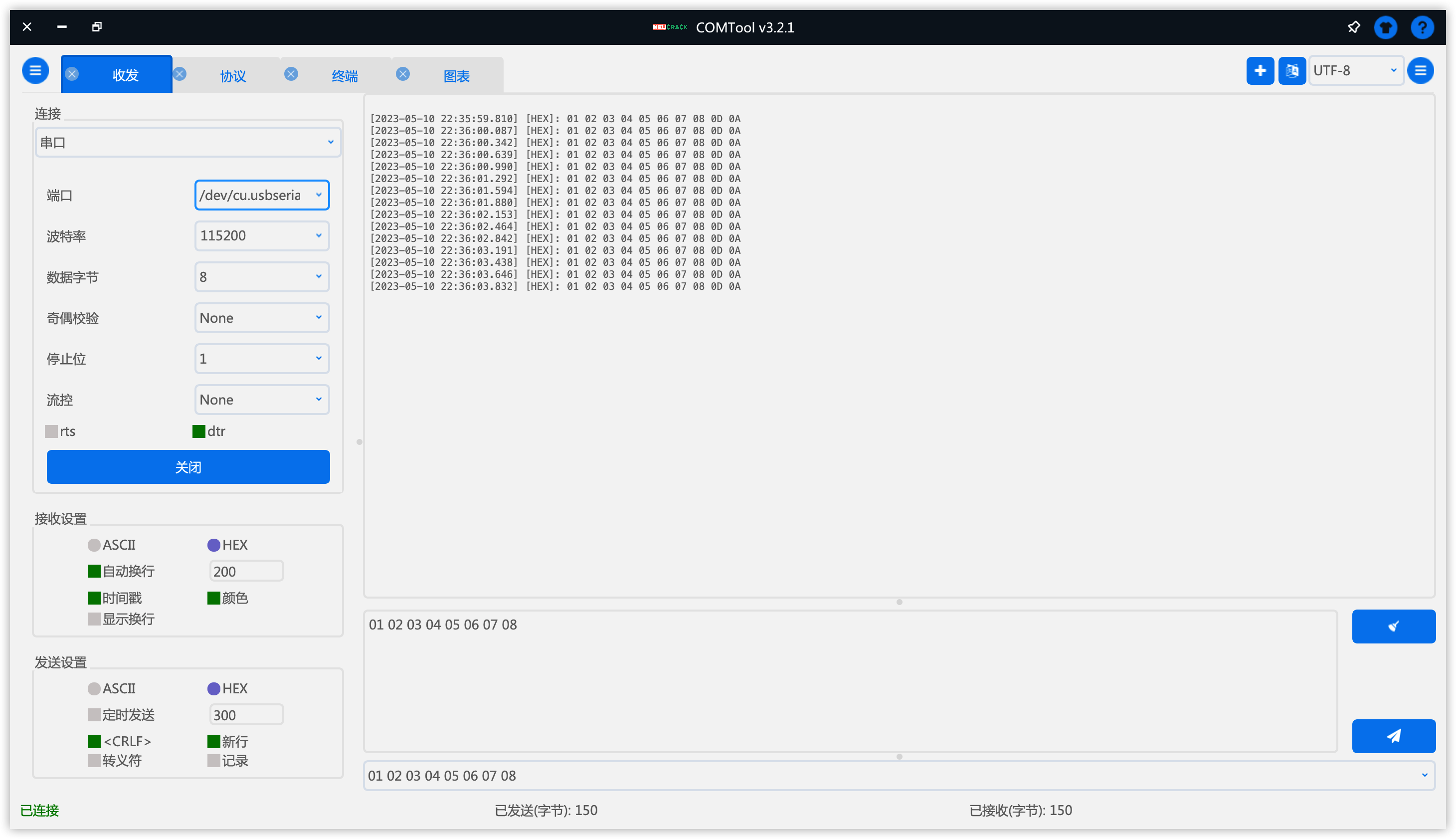This screenshot has width=1456, height=839.
Task: Open the 端口 port dropdown
Action: 261,195
